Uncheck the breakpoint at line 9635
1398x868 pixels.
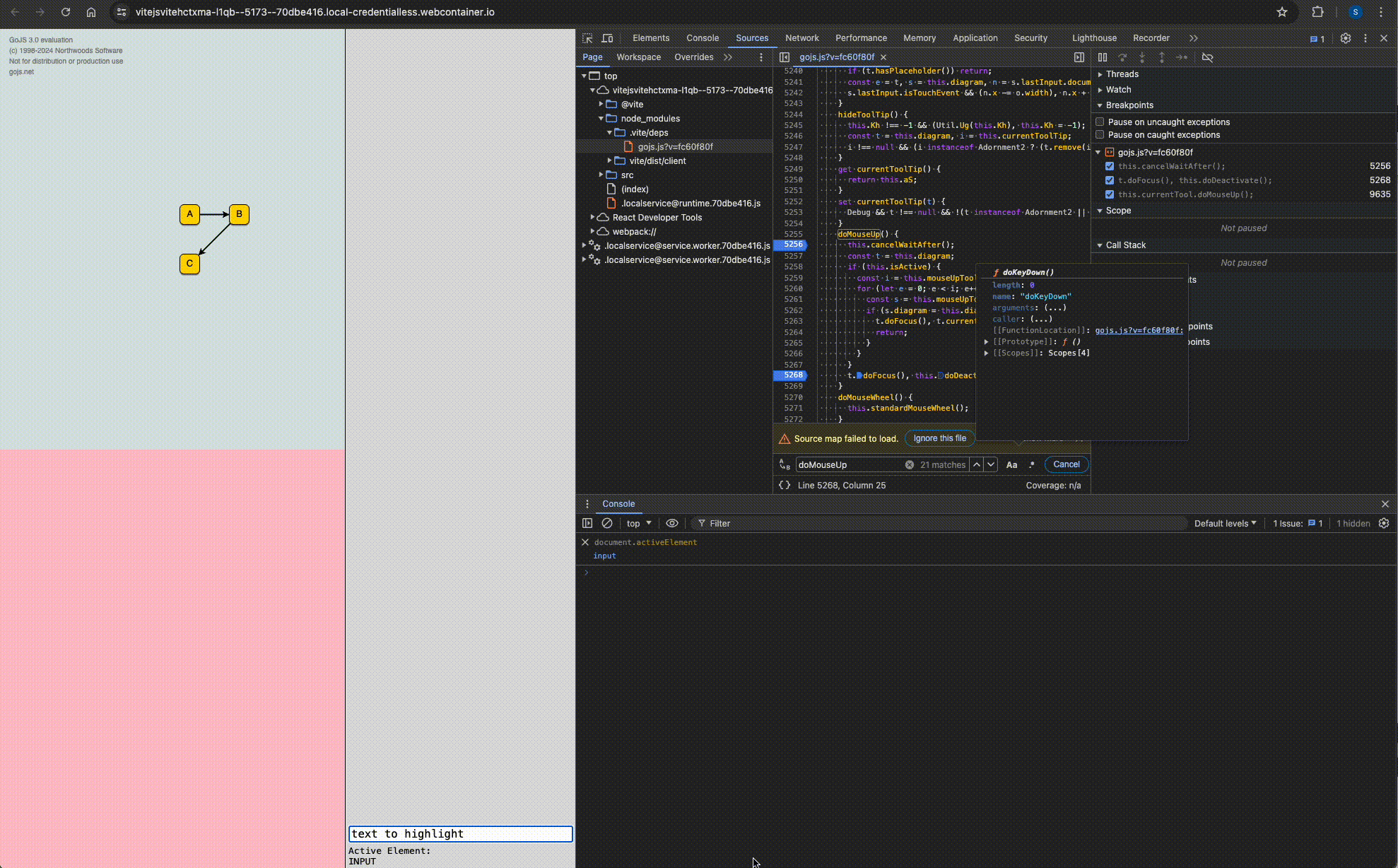[x=1110, y=194]
